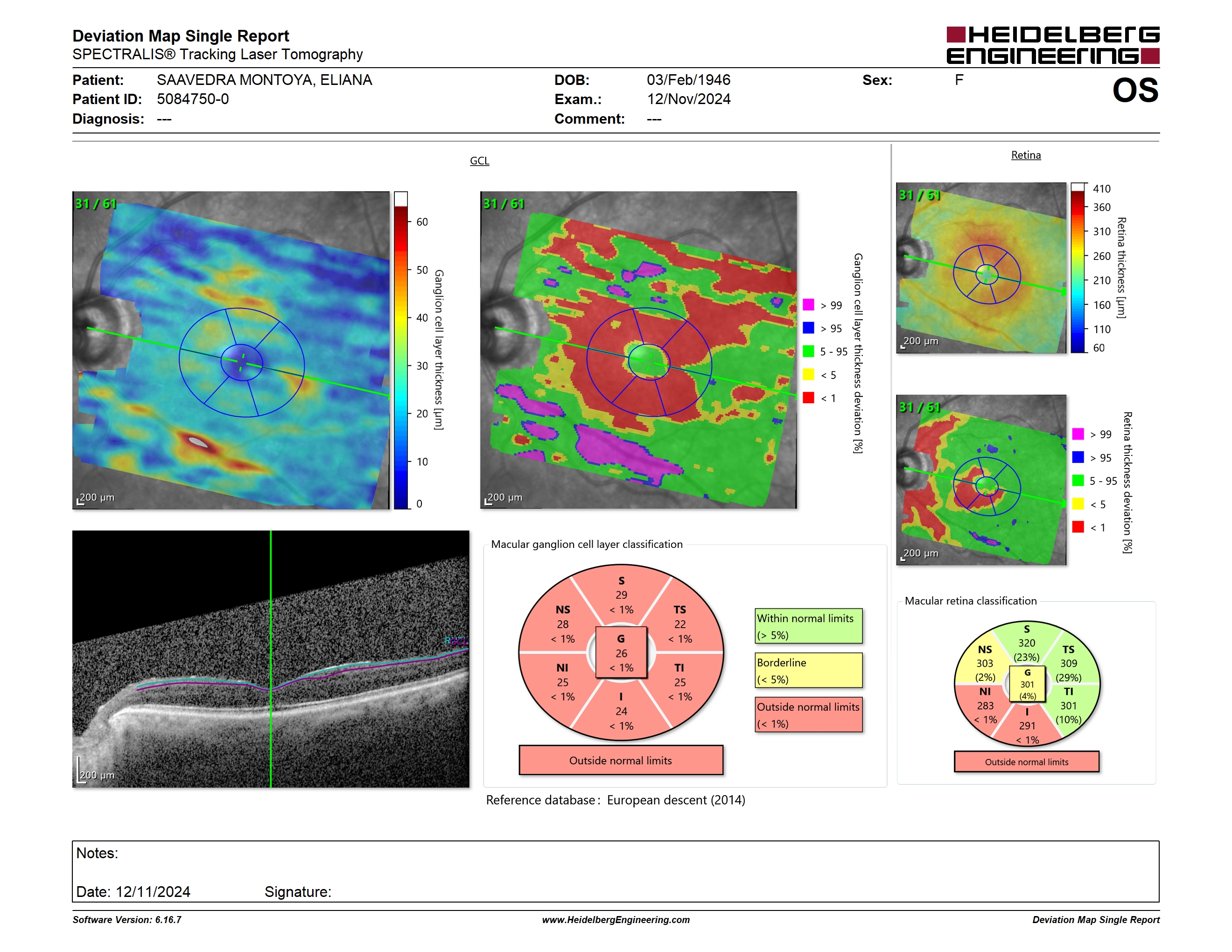Open the OCT B-scan cross-section image
The image size is (1232, 952).
(x=271, y=659)
